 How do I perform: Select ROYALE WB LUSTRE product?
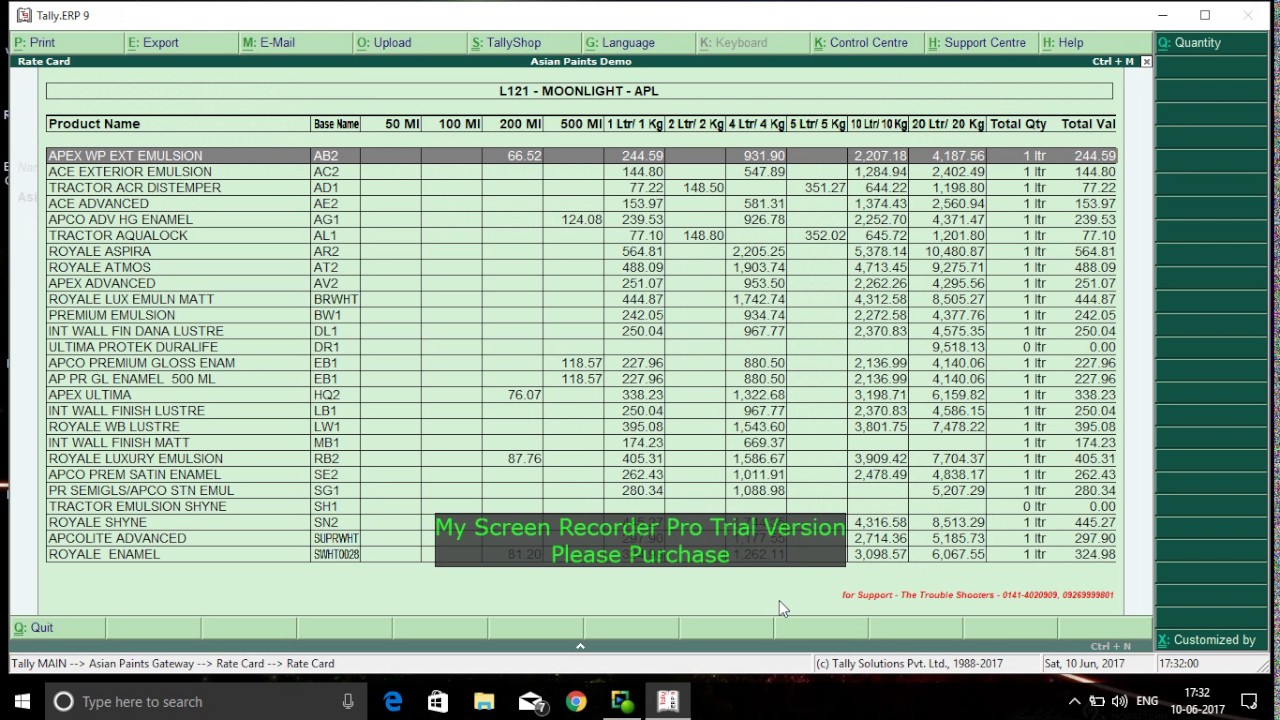(114, 427)
